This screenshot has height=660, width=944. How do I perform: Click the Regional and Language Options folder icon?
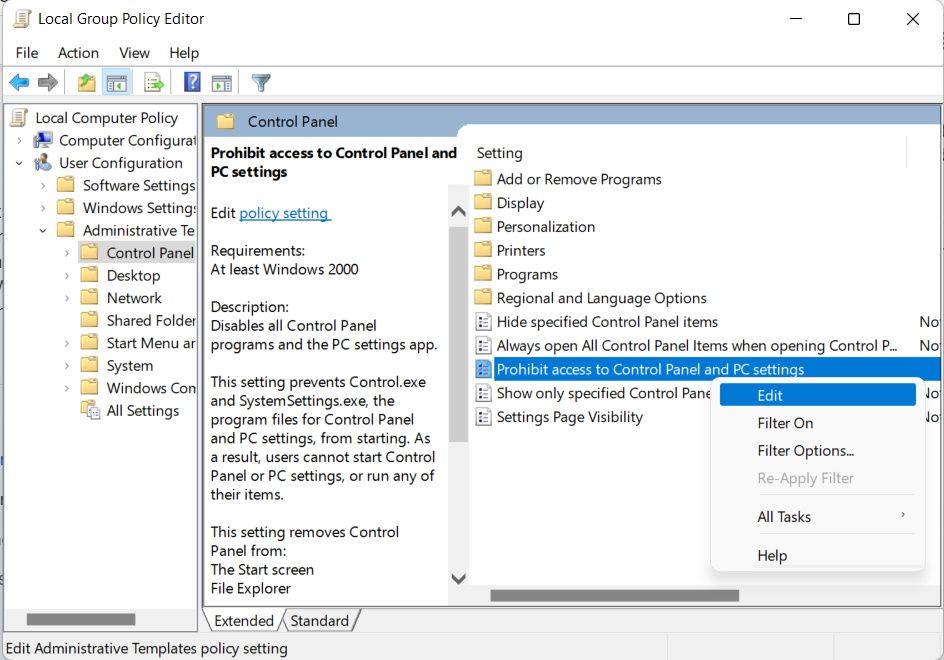(x=483, y=297)
